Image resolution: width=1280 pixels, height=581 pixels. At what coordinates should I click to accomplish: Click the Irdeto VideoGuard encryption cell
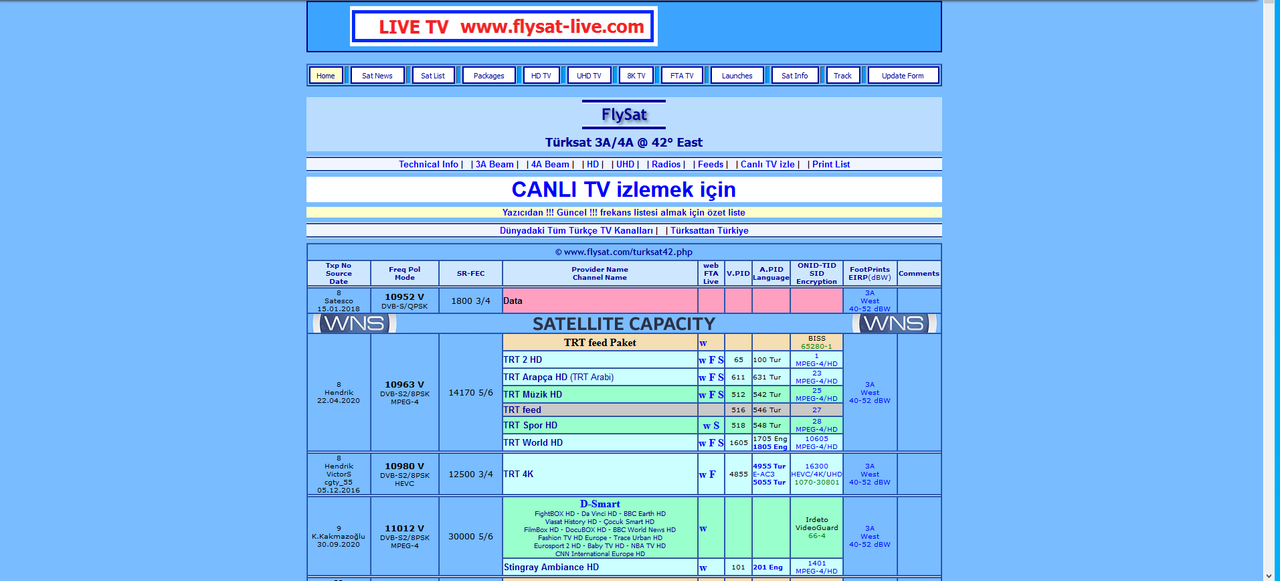click(817, 527)
